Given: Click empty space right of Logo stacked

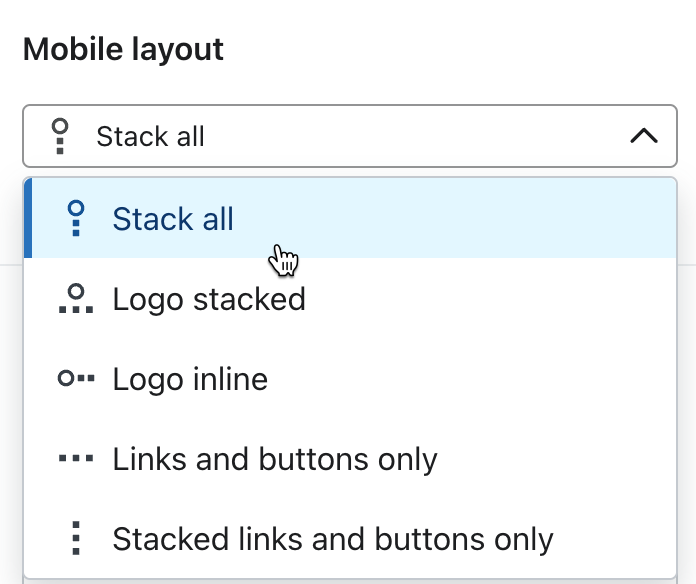Looking at the screenshot, I should click(x=500, y=299).
